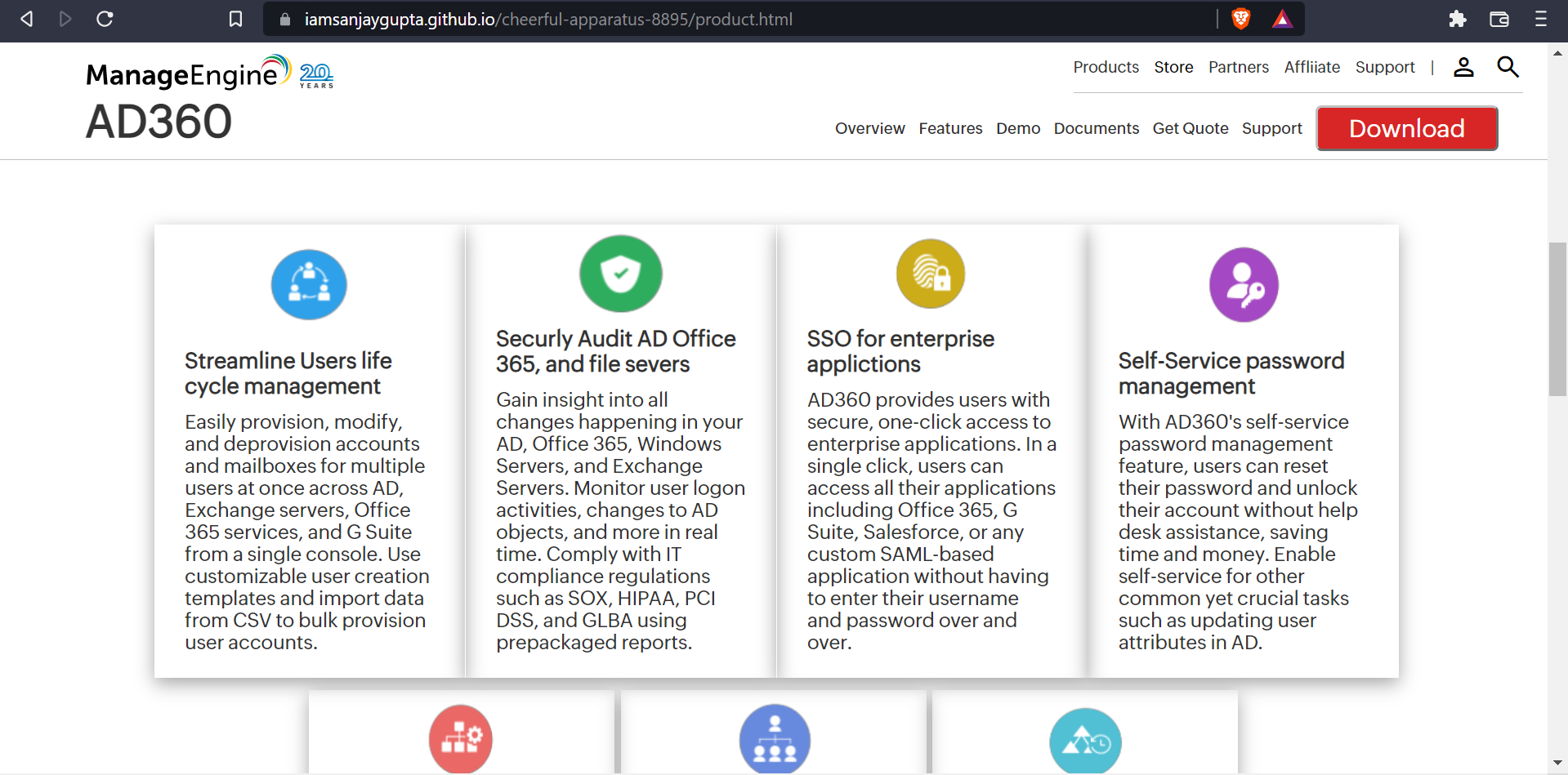Open site search magnifier icon
This screenshot has height=775, width=1568.
[x=1508, y=67]
